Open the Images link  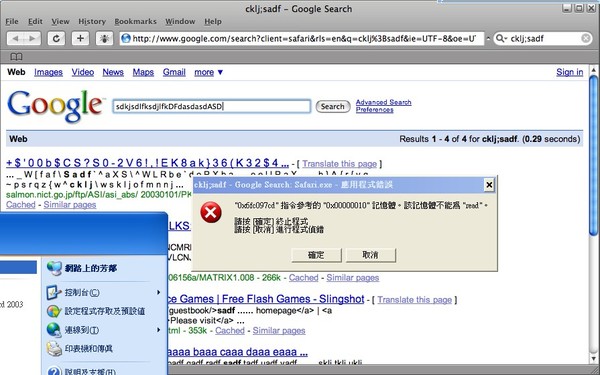click(48, 72)
